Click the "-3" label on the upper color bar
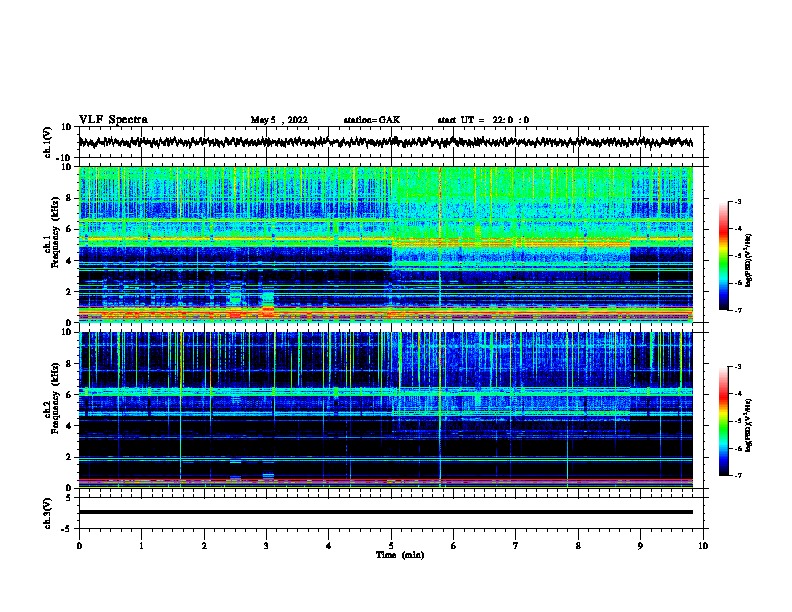Image resolution: width=792 pixels, height=612 pixels. [x=738, y=201]
